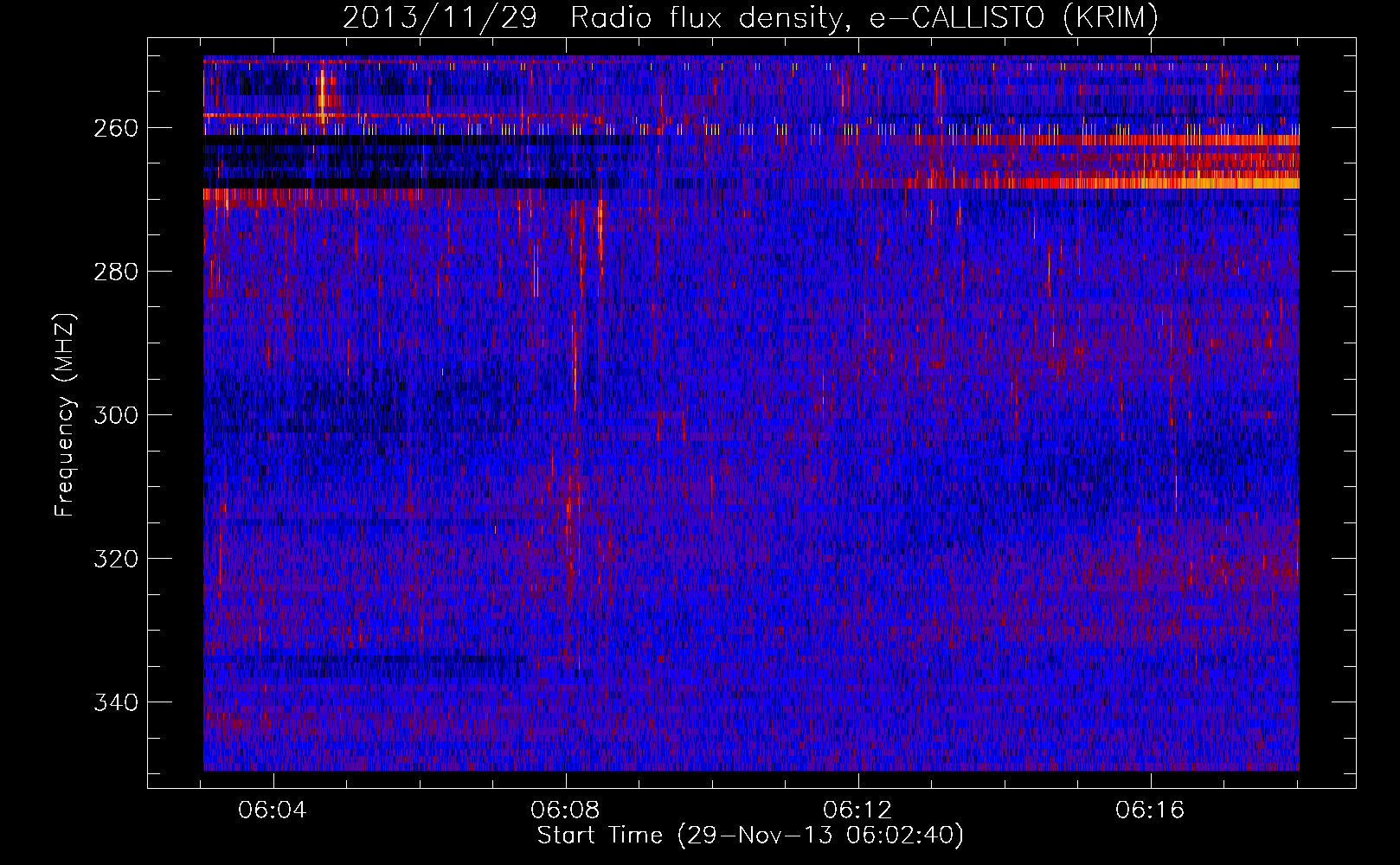Click the 'Start Time (29-Nov-13 06:02:40)' x-axis label

pos(750,836)
